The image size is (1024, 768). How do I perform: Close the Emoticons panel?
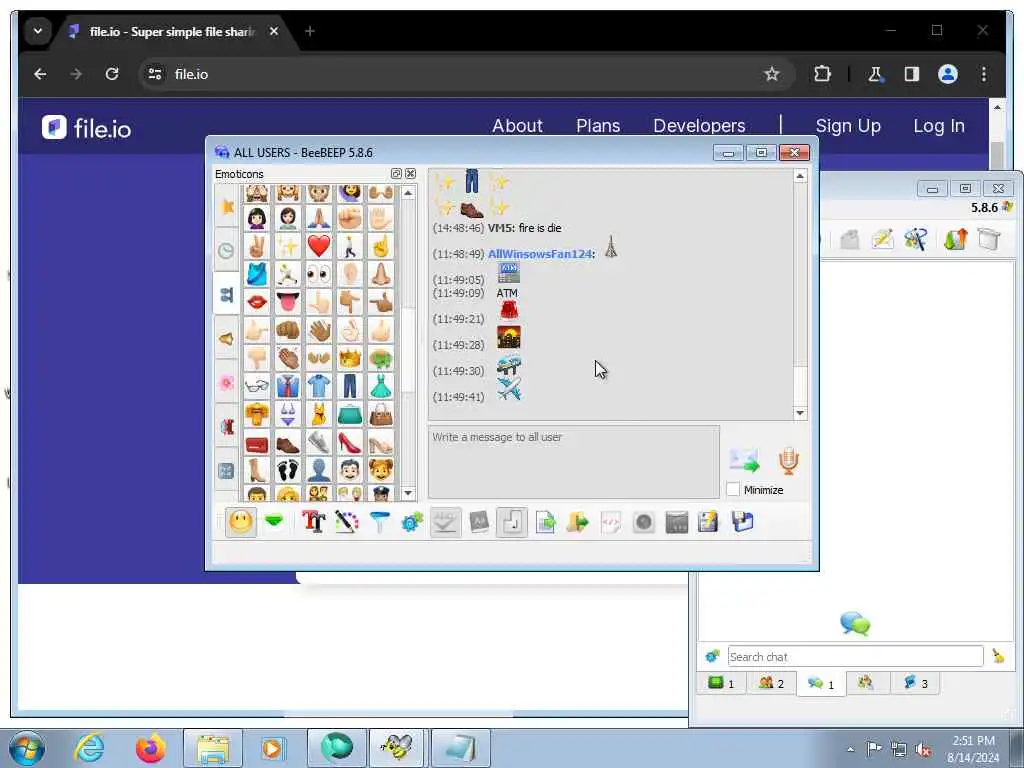click(x=410, y=174)
